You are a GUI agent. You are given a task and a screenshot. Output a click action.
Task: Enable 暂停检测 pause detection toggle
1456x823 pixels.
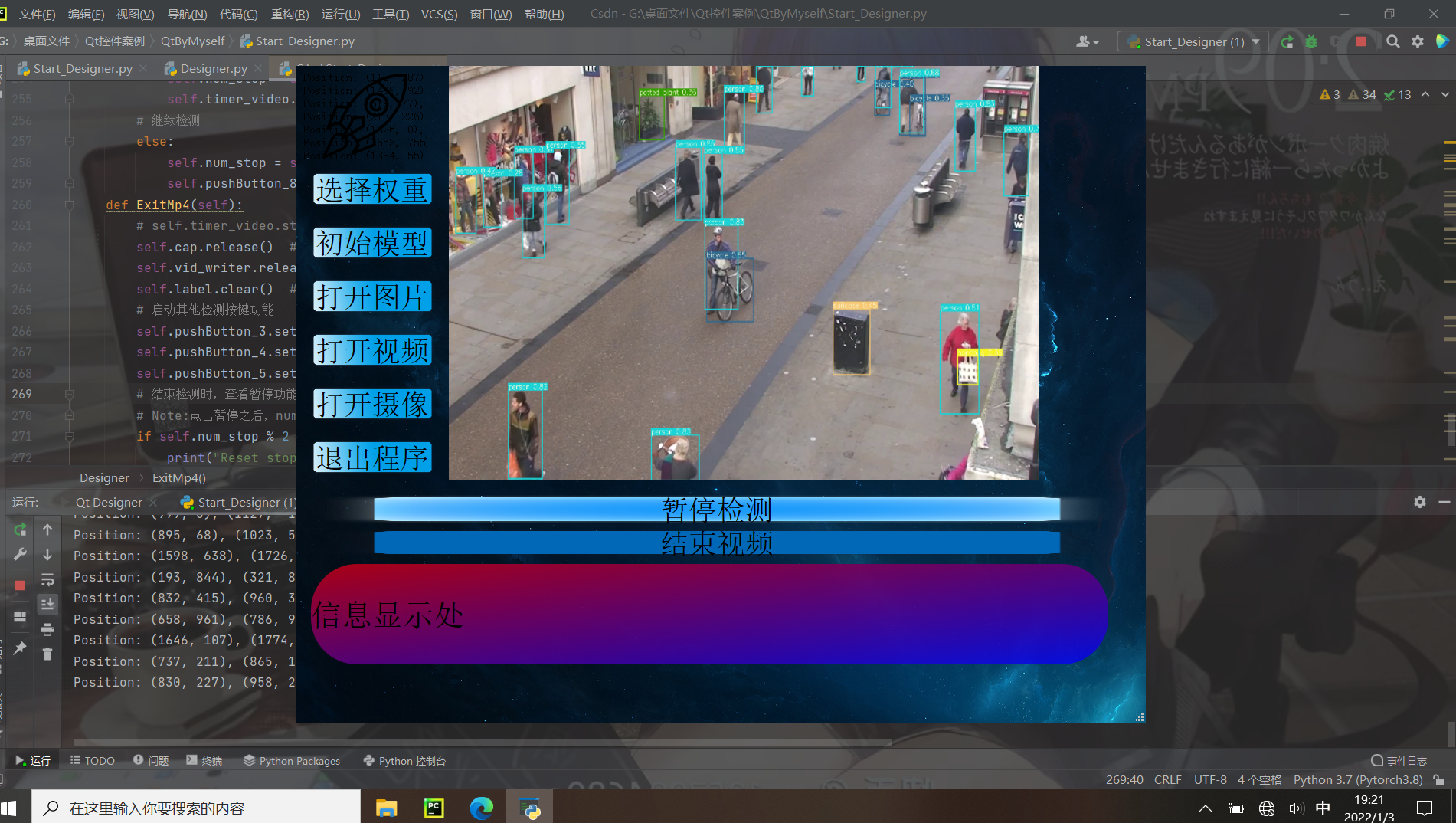[x=716, y=508]
